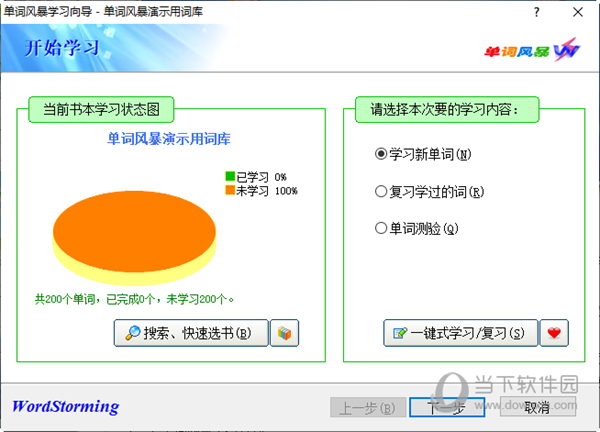Click the 下一步 next button
The height and width of the screenshot is (432, 600).
pos(447,408)
